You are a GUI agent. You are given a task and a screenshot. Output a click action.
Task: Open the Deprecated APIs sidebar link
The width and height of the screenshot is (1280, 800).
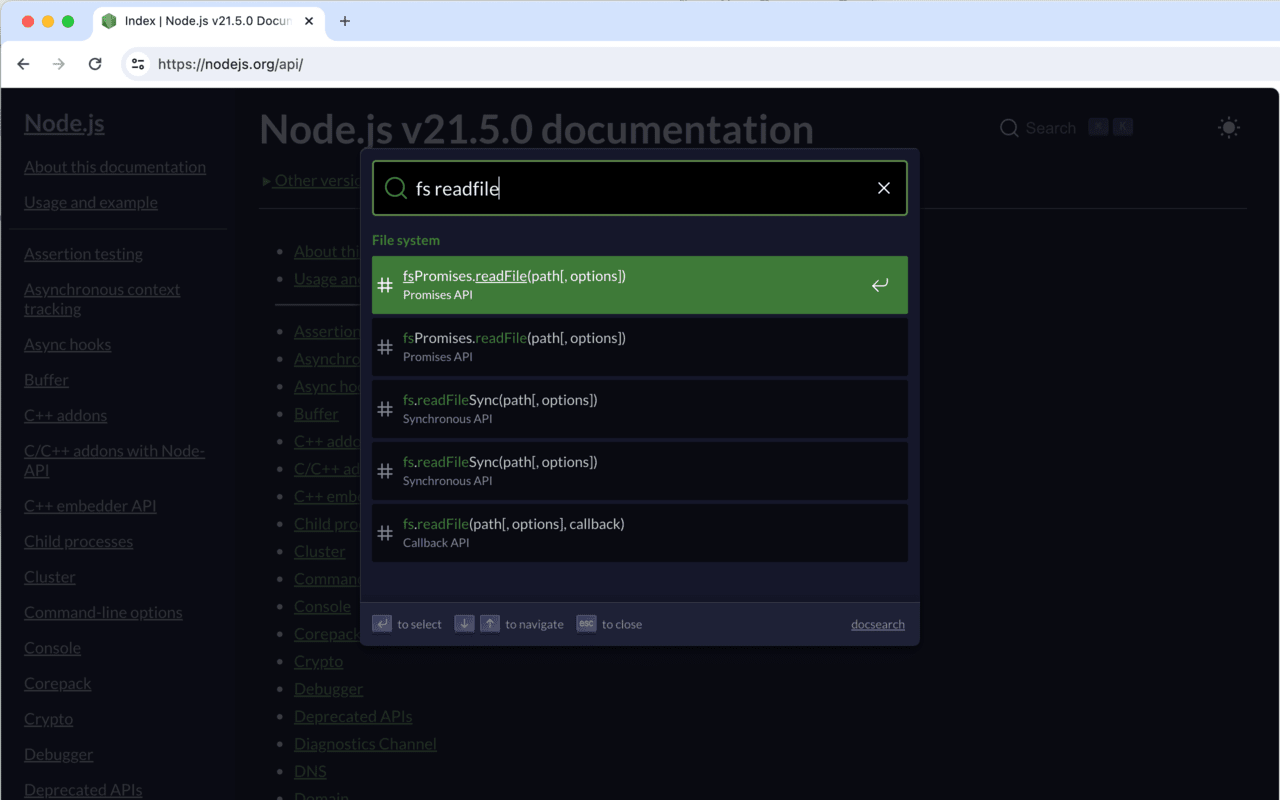82,789
